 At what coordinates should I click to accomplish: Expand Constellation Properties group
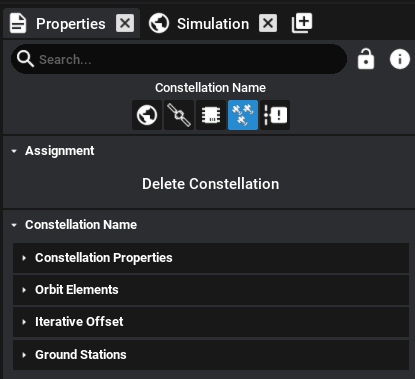[x=211, y=258]
